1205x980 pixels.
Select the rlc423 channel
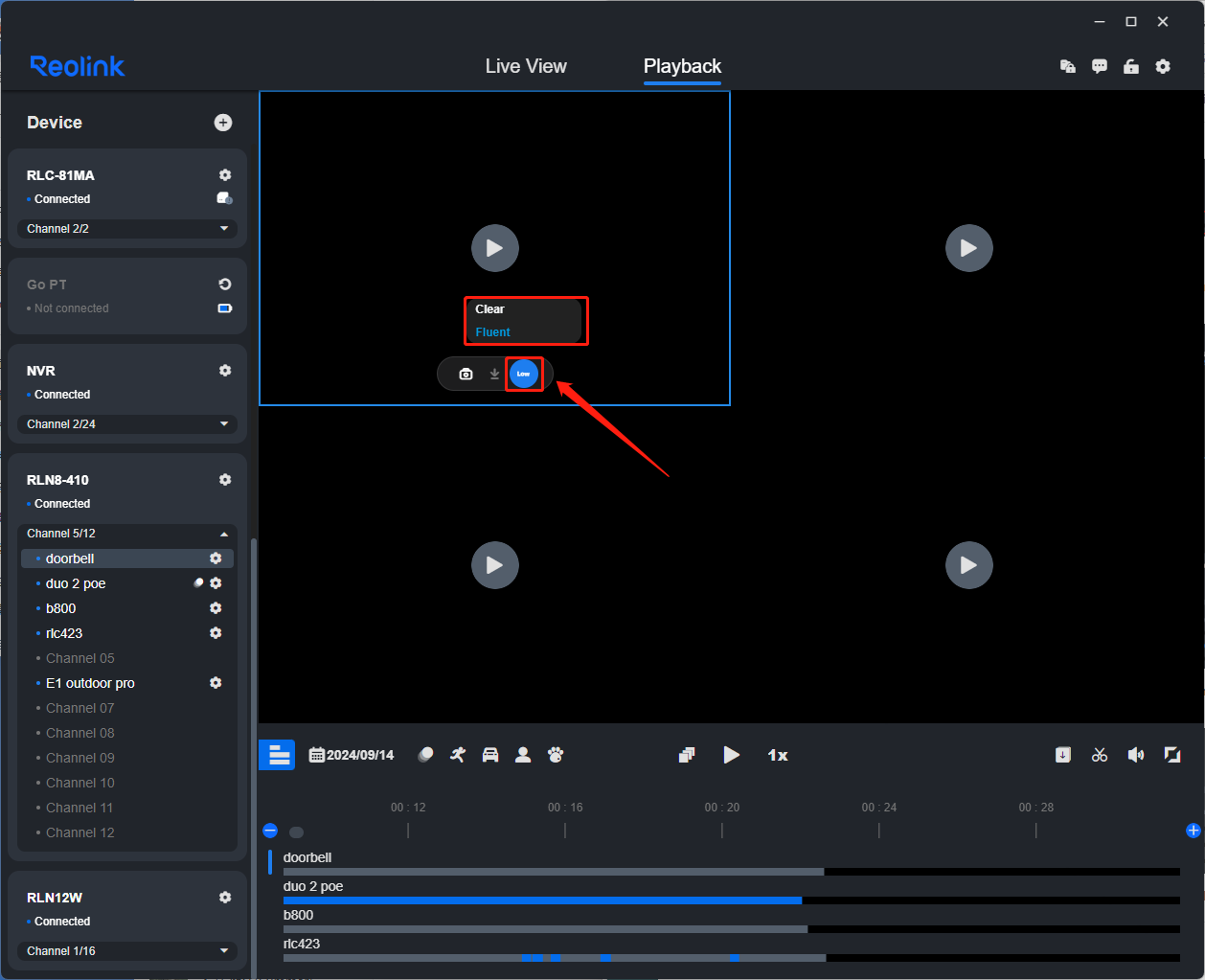[x=64, y=633]
